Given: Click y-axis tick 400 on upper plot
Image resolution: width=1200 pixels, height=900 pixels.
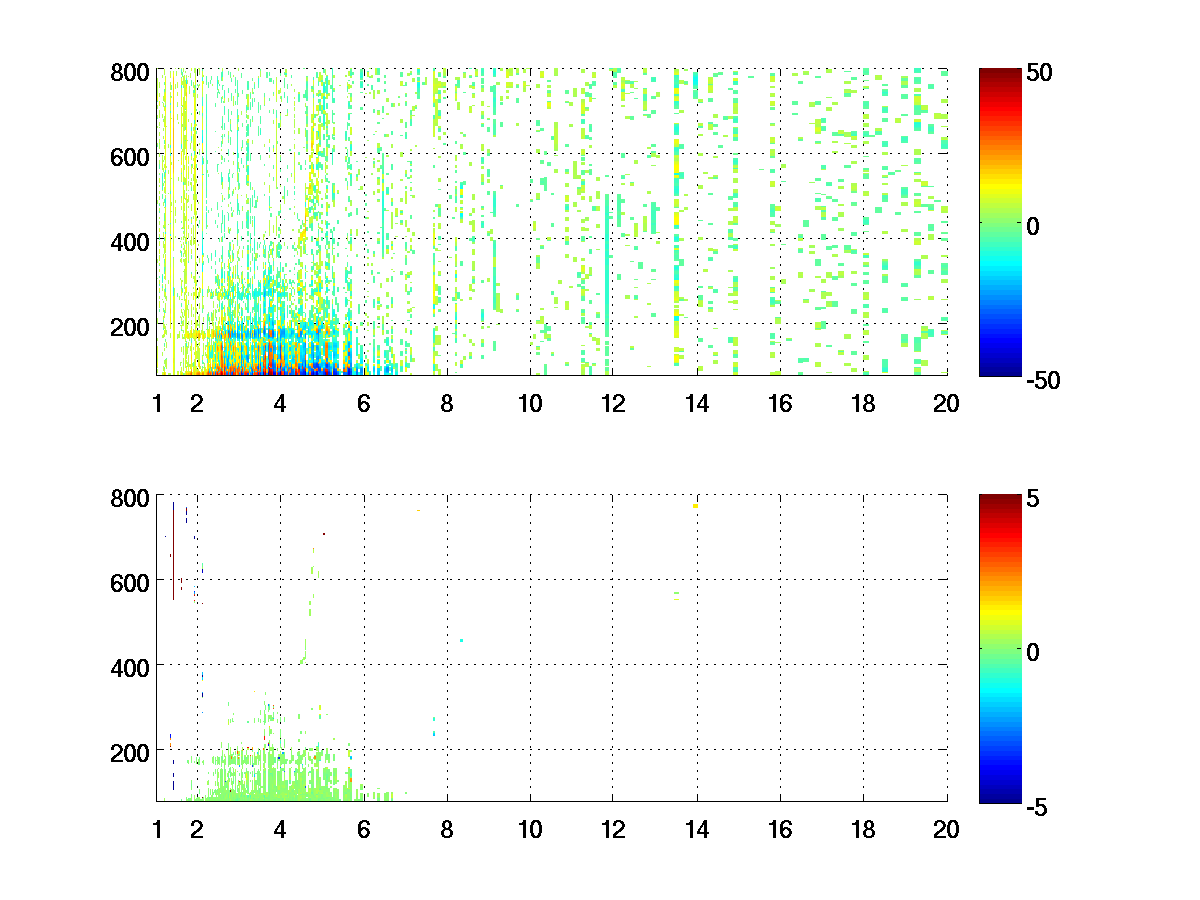Looking at the screenshot, I should click(x=130, y=241).
